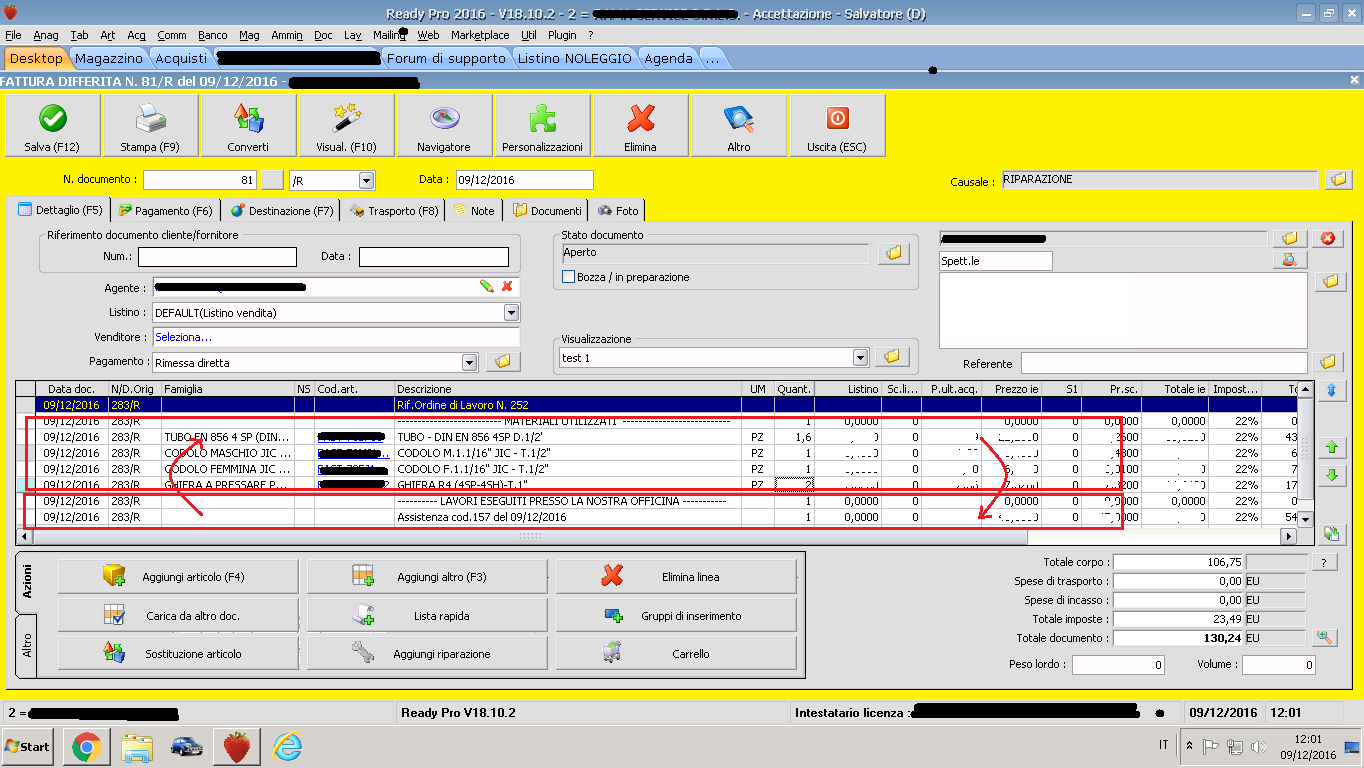
Task: Open the Altro toolbar options
Action: coord(738,126)
